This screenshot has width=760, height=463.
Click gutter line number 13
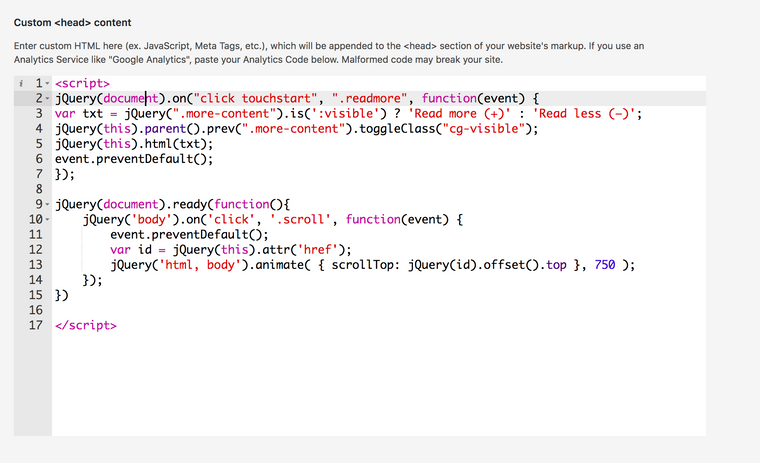(x=35, y=265)
